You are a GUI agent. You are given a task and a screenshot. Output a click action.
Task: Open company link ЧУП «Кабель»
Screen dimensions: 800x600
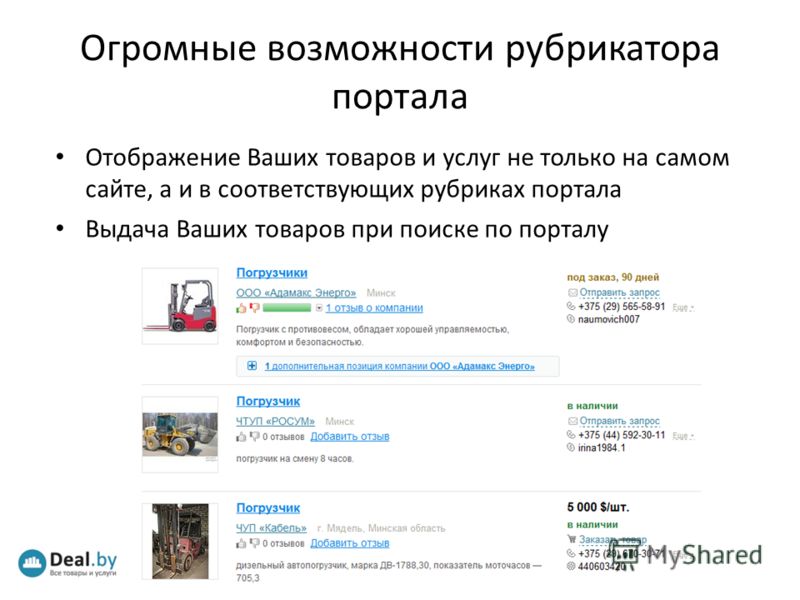click(271, 528)
